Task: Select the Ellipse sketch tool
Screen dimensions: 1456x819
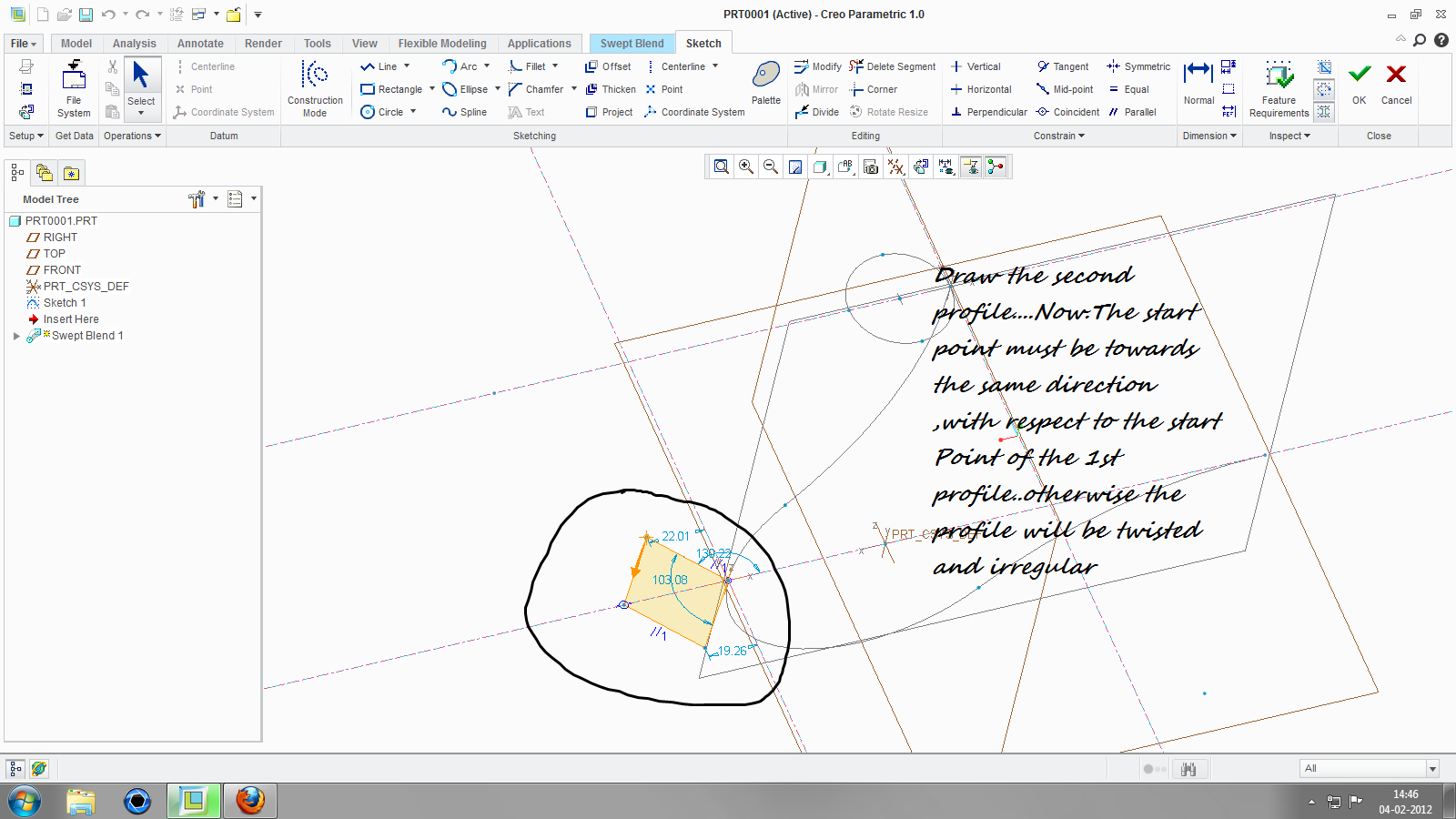Action: 465,89
